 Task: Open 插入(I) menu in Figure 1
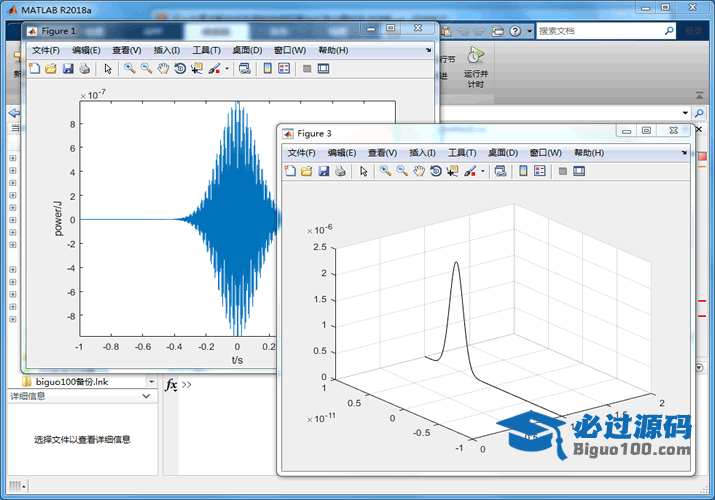(166, 50)
